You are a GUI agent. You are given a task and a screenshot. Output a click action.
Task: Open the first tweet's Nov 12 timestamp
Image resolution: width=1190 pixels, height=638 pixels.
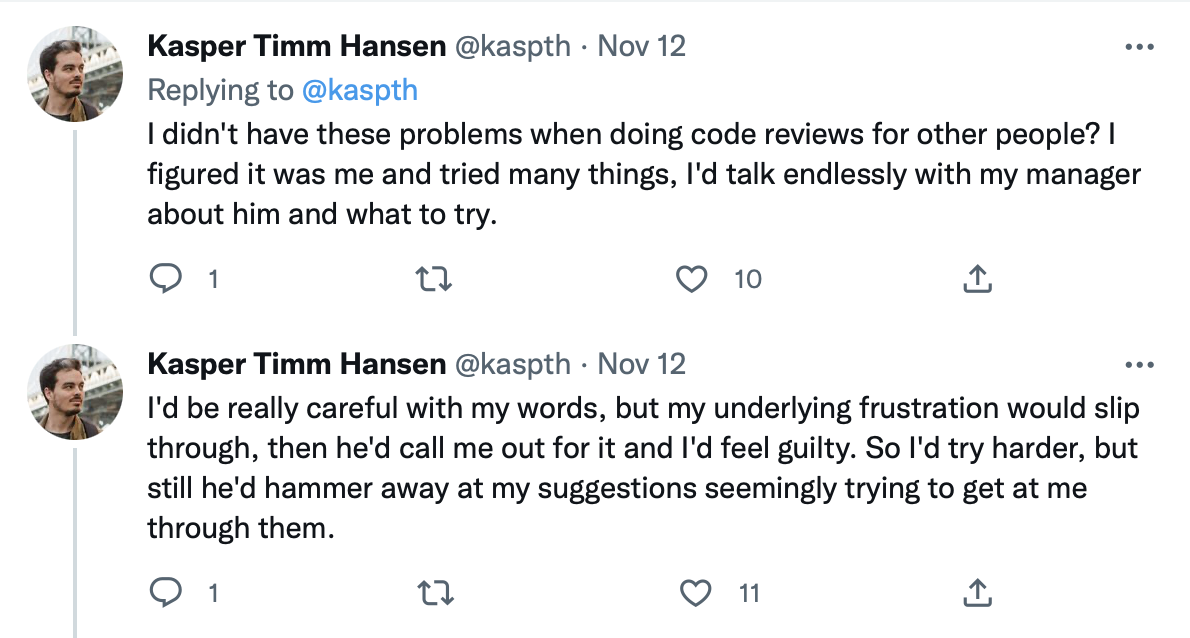(641, 47)
